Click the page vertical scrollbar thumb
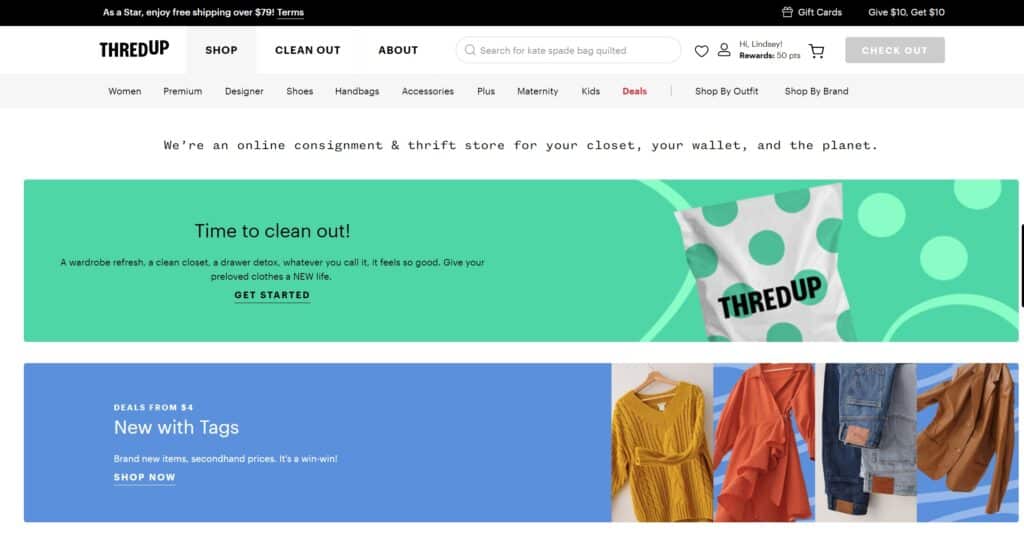This screenshot has height=540, width=1024. (1021, 266)
